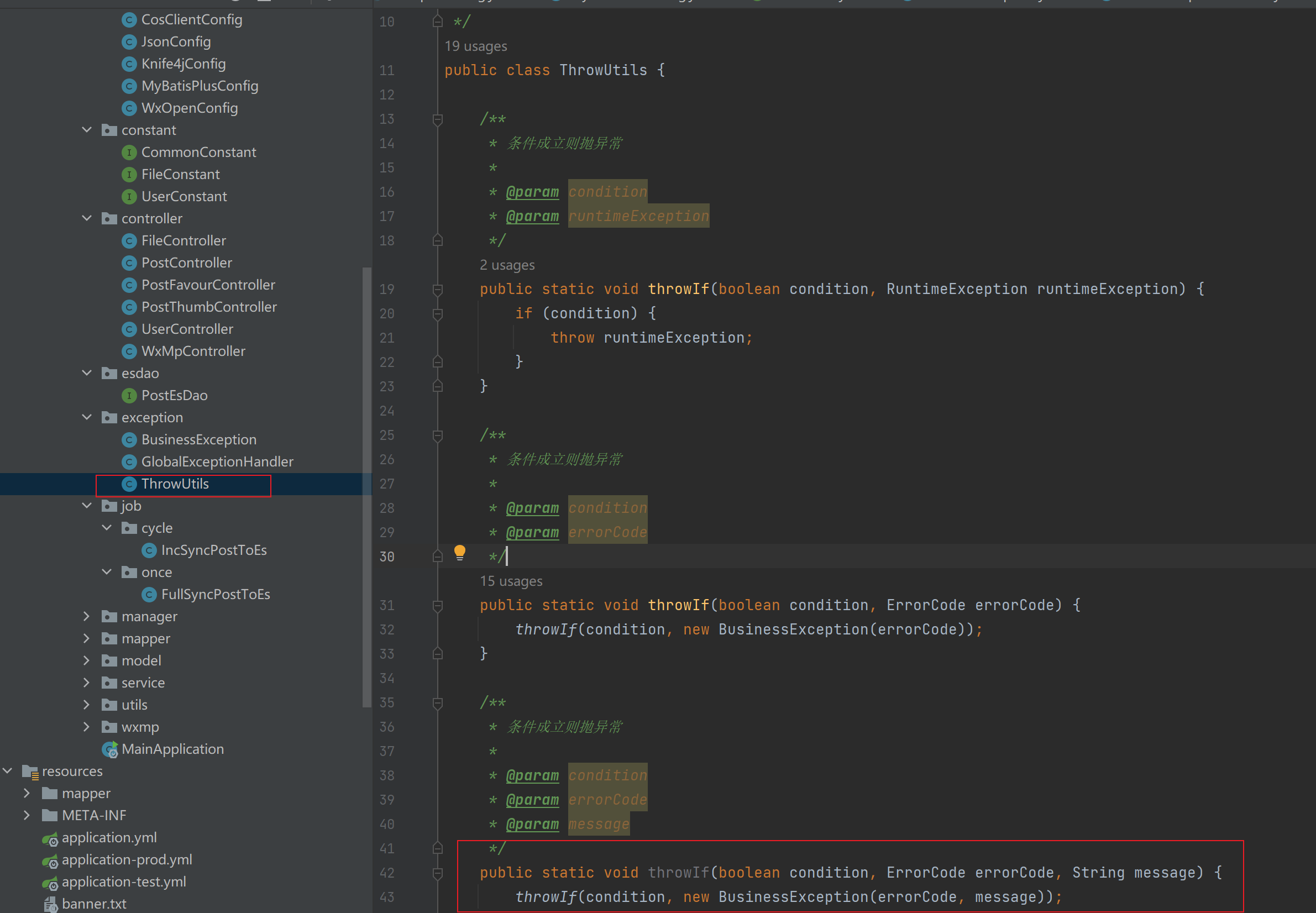Click the GlobalExceptionHandler class icon
Viewport: 1316px width, 913px height.
129,462
